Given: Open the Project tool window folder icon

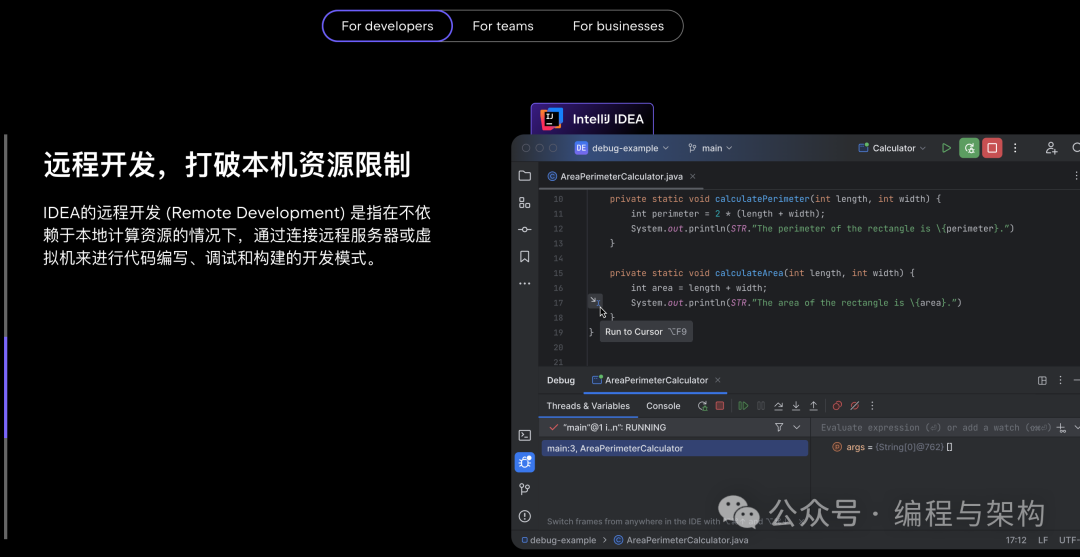Looking at the screenshot, I should [525, 176].
